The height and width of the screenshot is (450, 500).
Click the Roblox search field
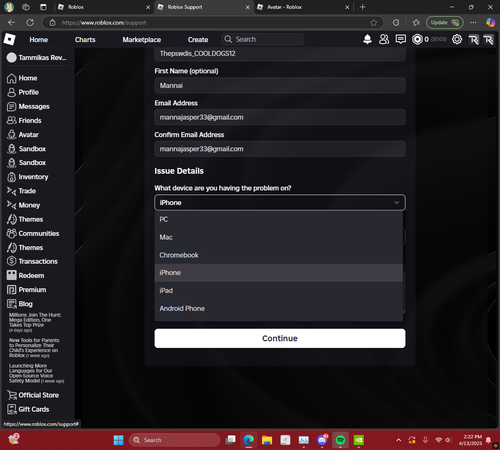coord(263,39)
